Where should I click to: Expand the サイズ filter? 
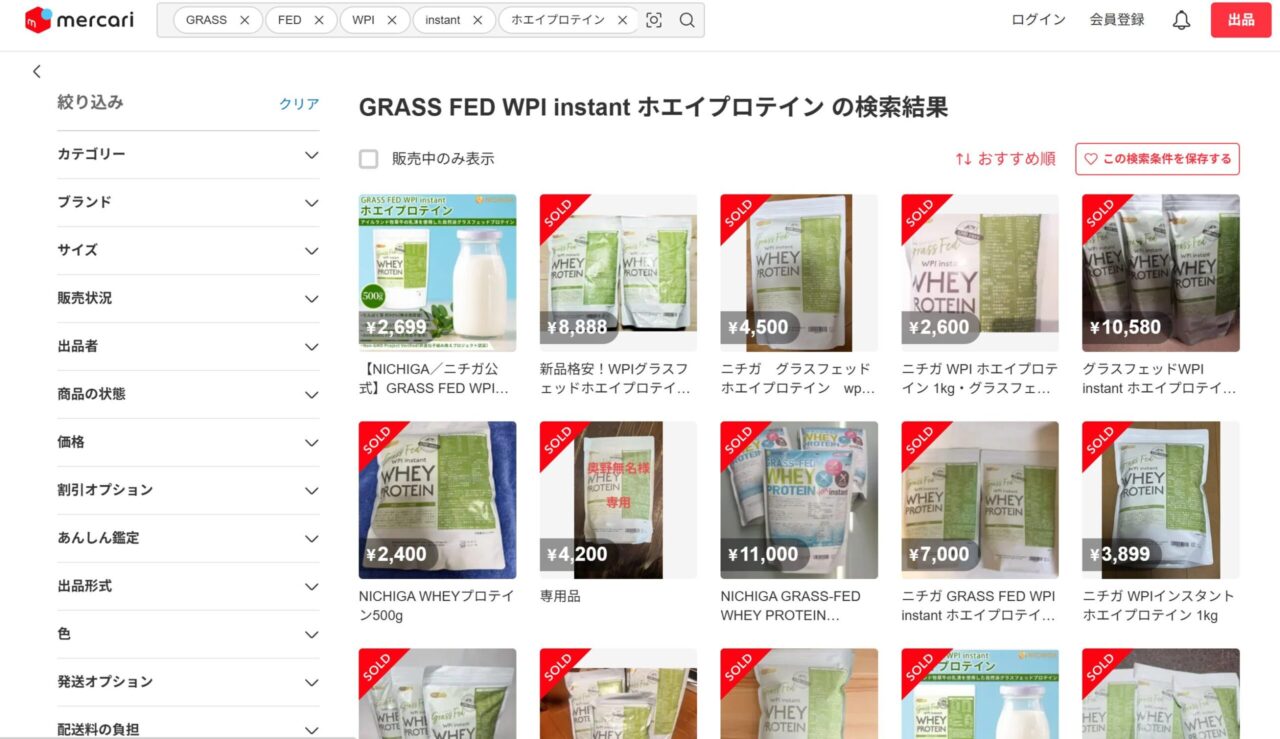188,251
